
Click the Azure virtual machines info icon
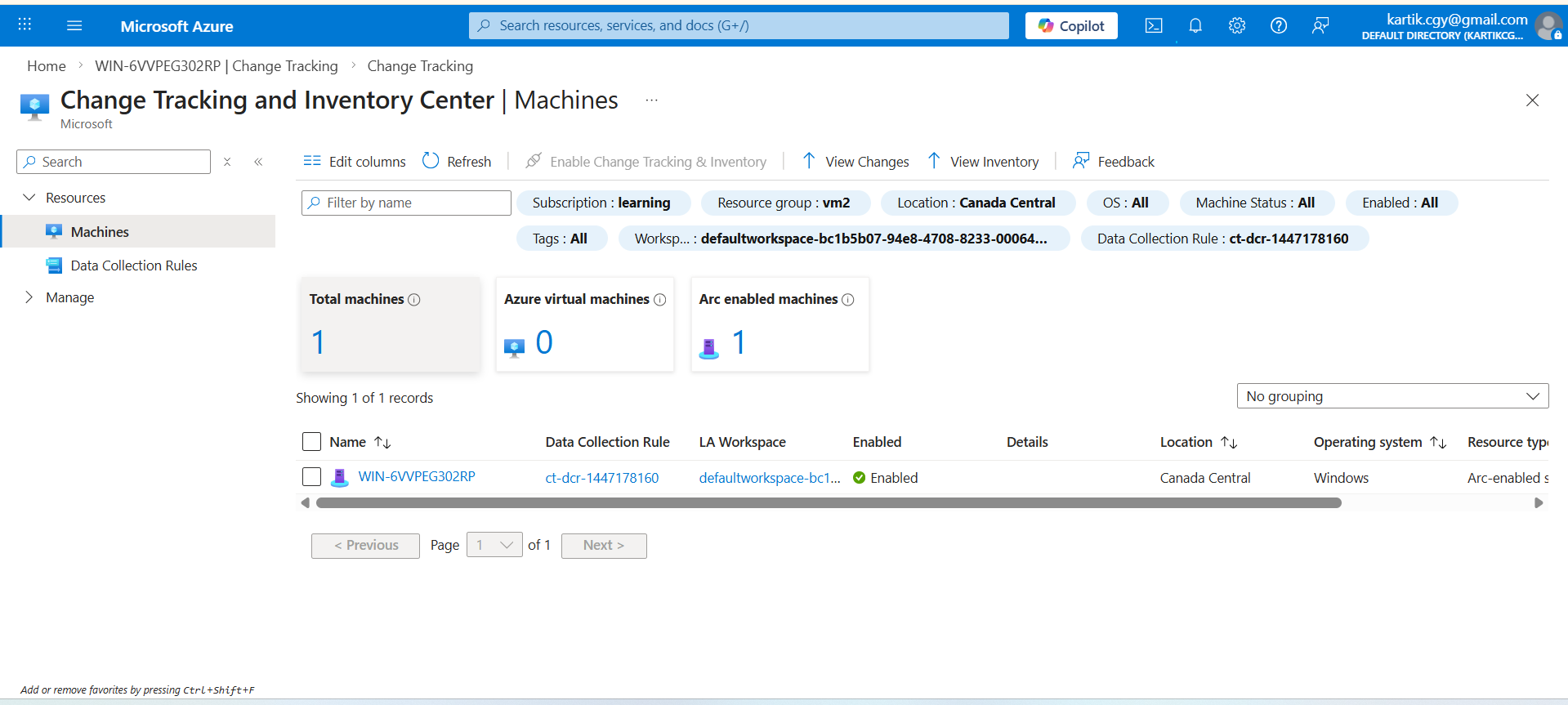tap(660, 300)
